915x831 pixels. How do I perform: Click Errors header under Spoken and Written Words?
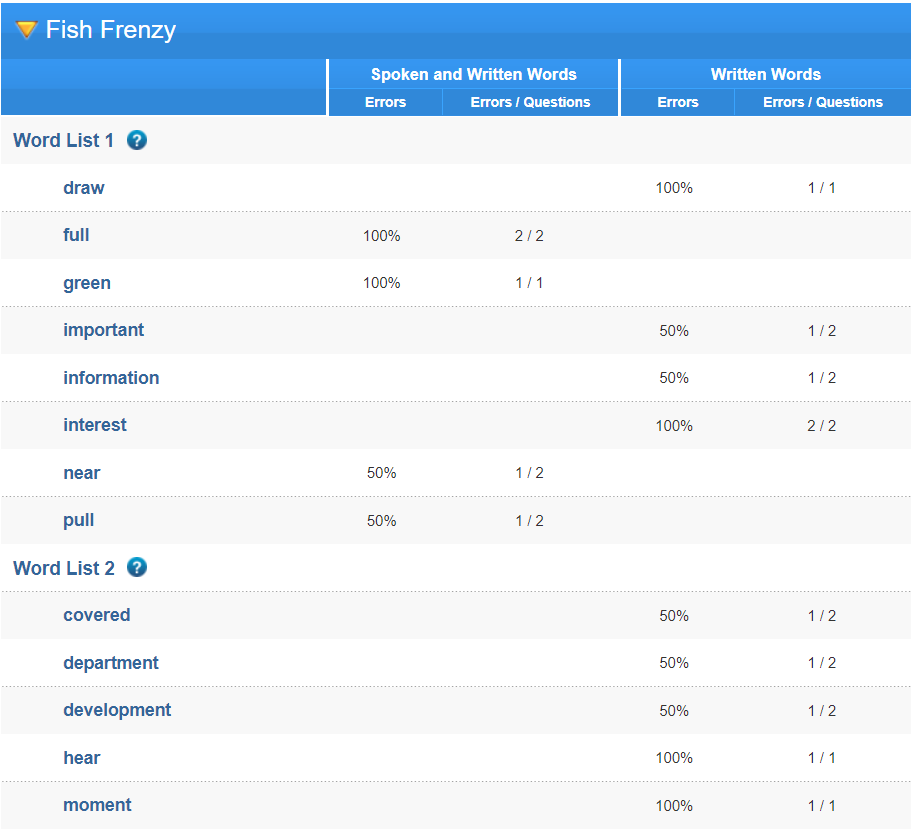click(386, 102)
